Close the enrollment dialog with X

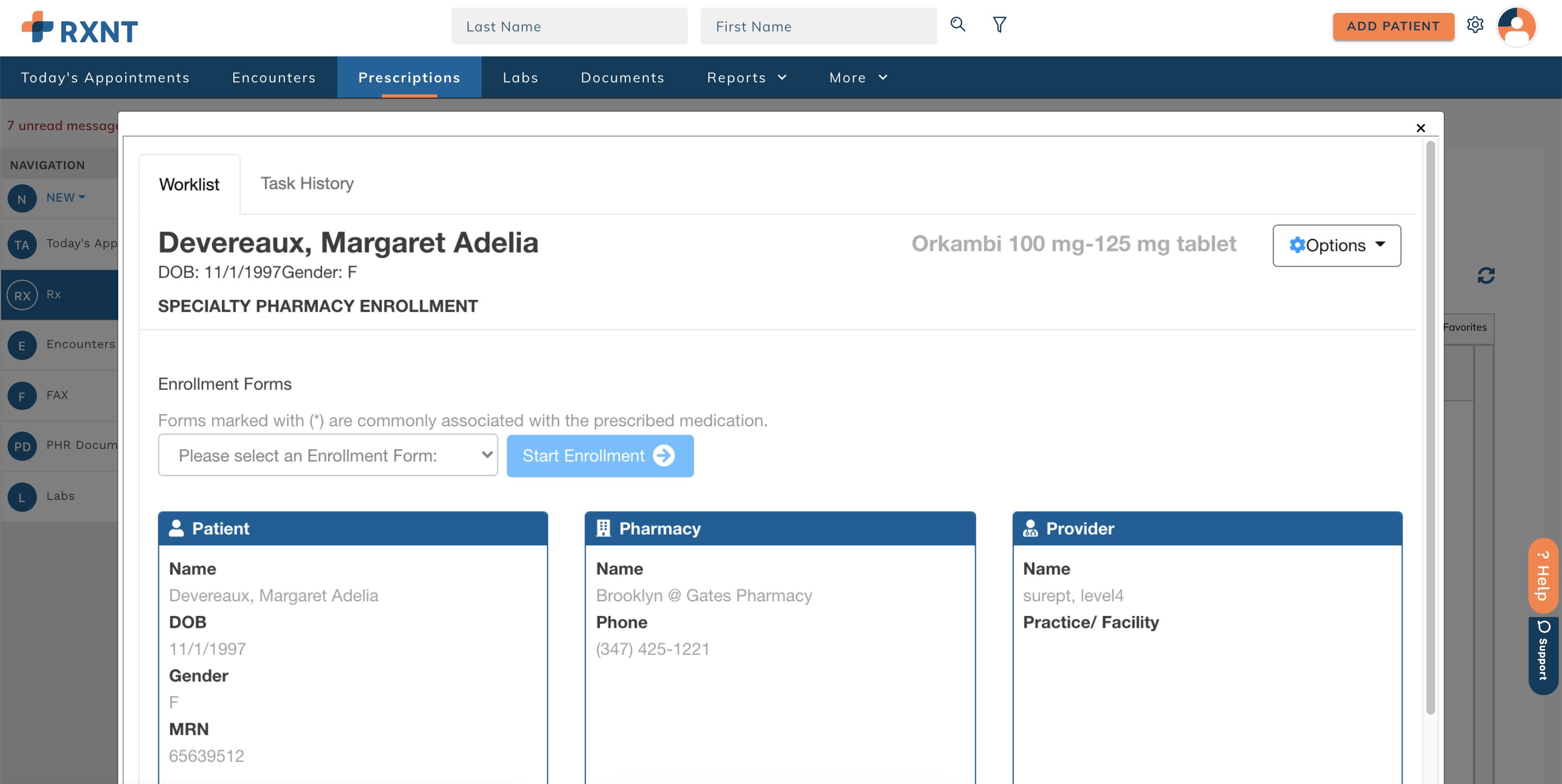[1420, 128]
